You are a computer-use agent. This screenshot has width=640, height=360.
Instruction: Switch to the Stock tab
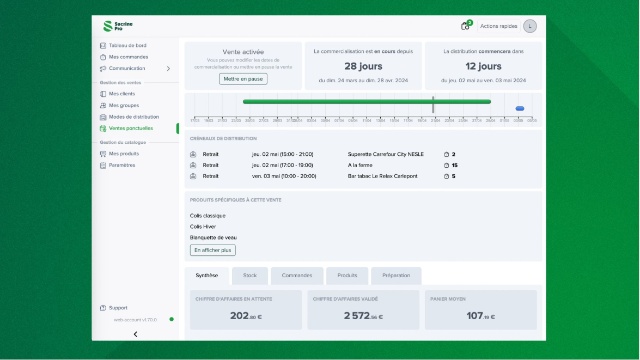coord(250,276)
